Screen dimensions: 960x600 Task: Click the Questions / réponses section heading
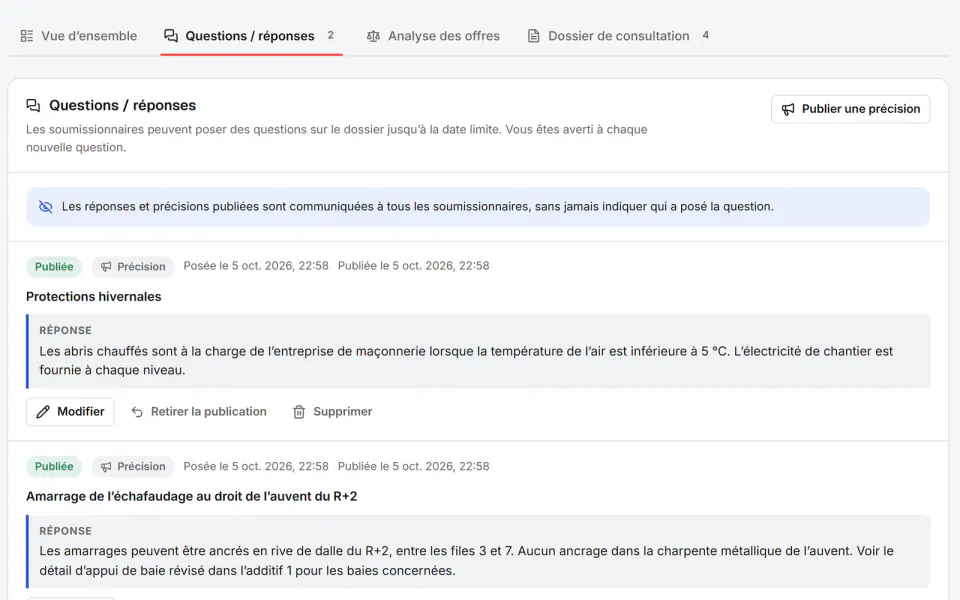122,105
